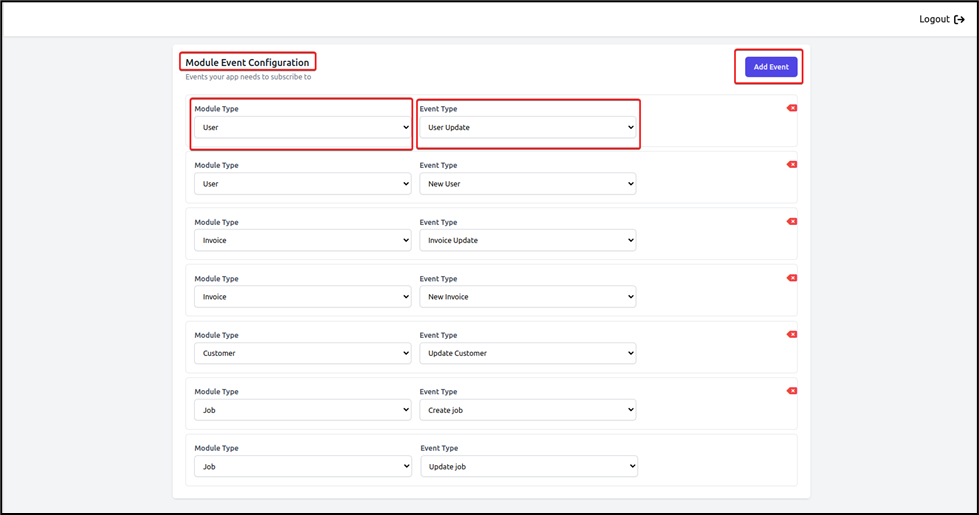Remove the New Invoice event row

coord(792,278)
